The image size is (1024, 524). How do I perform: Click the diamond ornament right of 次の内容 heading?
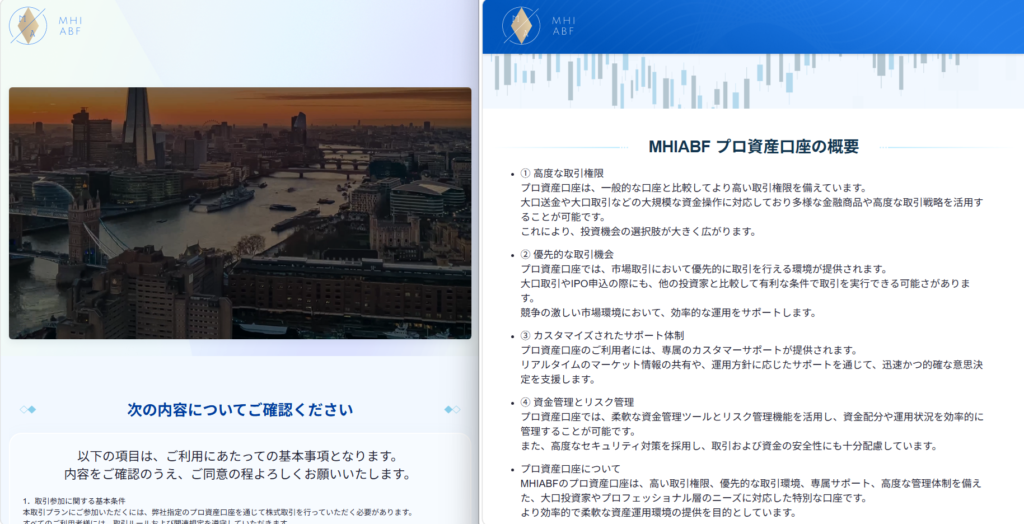(452, 409)
